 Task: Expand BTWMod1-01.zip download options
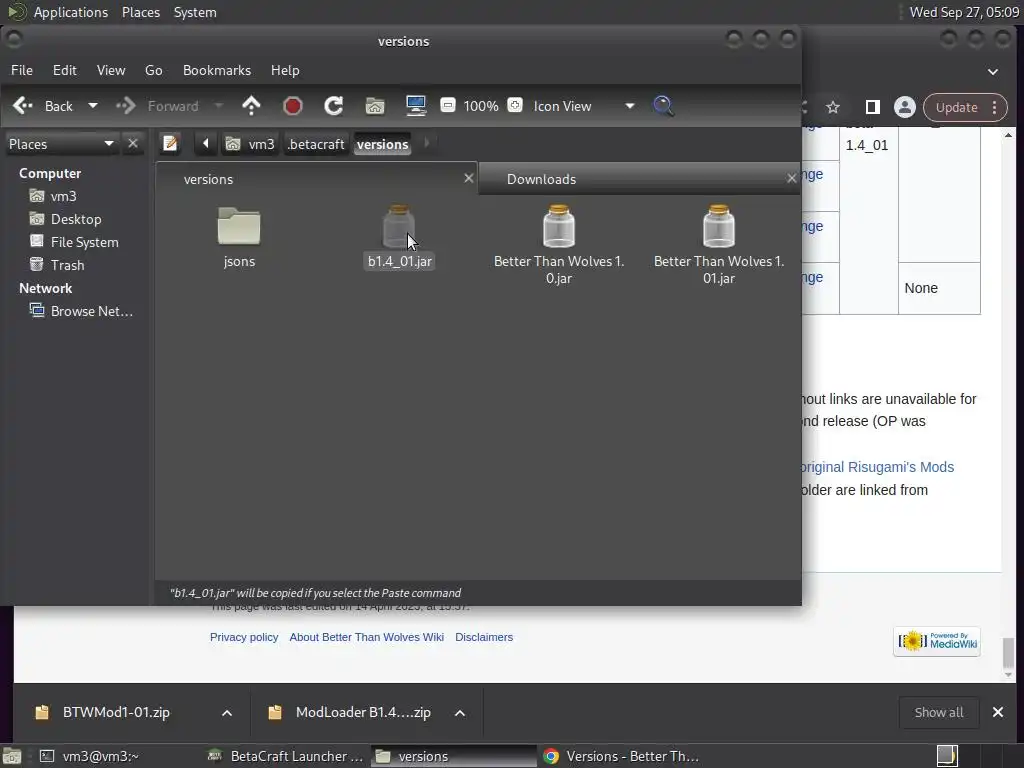pos(227,712)
